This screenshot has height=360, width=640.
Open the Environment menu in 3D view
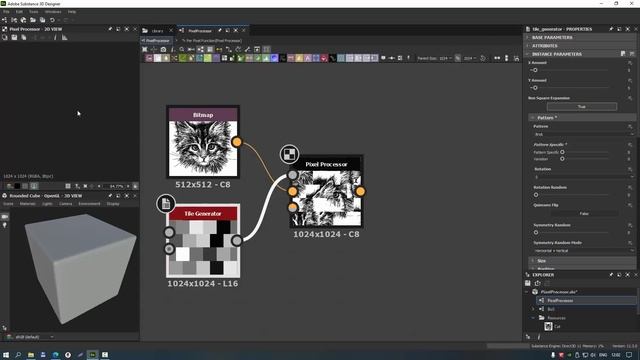[89, 204]
